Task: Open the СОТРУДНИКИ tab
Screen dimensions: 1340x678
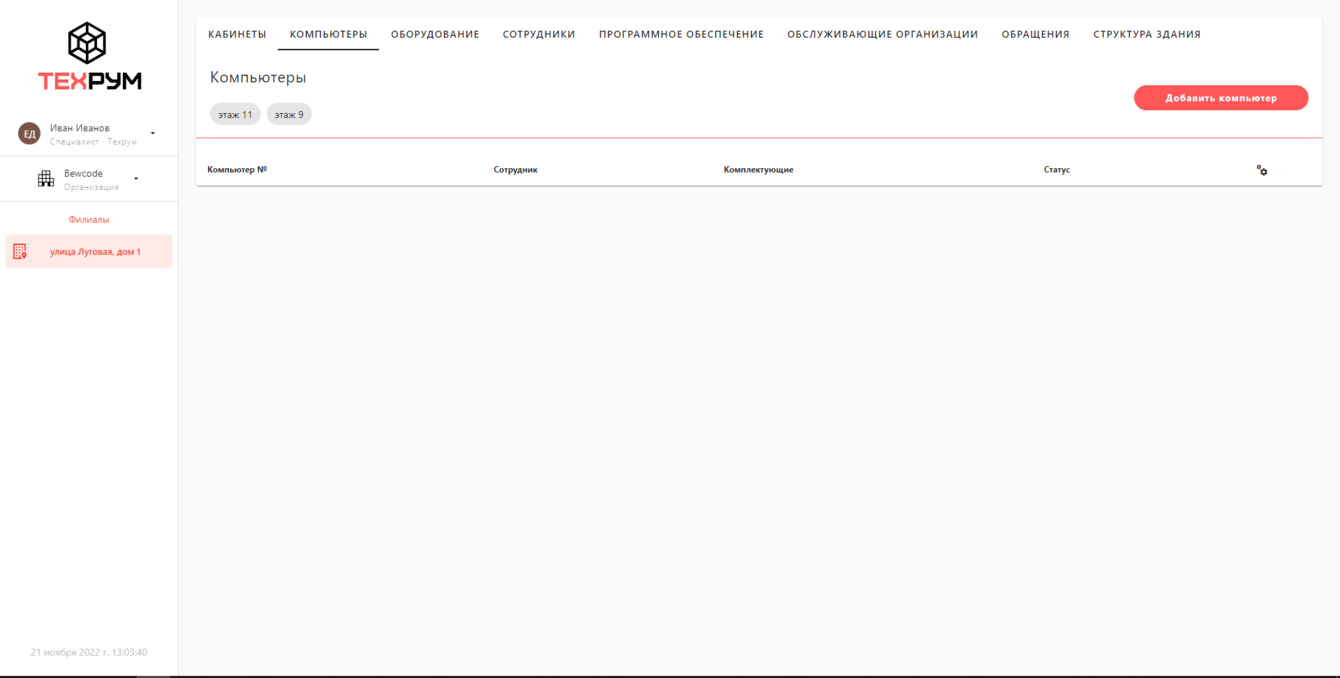Action: [x=540, y=33]
